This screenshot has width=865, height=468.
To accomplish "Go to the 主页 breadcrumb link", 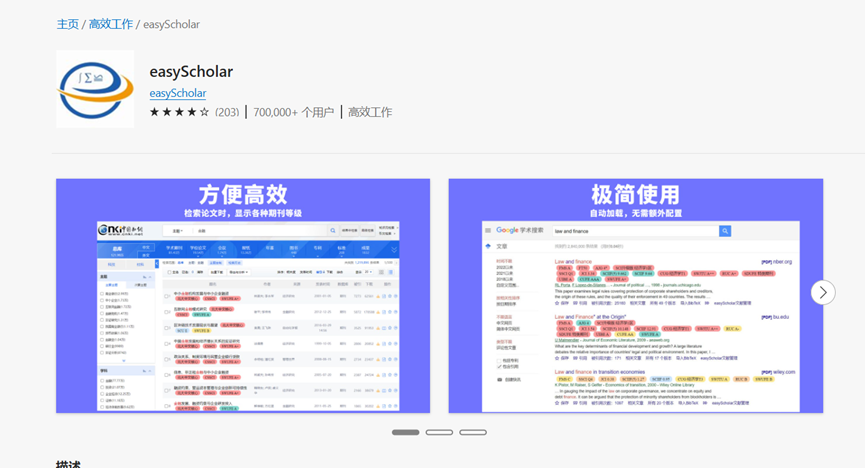I will [68, 24].
